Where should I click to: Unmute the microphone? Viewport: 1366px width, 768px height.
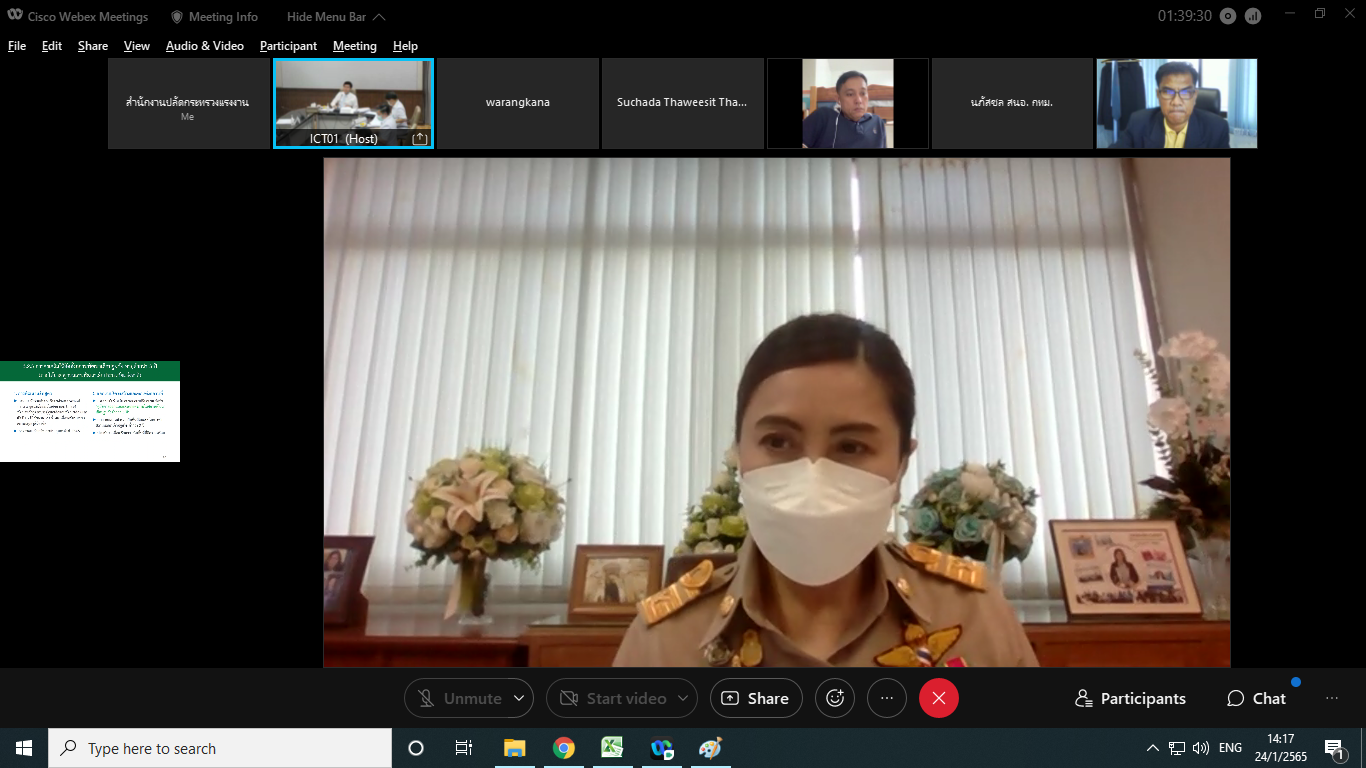point(459,698)
